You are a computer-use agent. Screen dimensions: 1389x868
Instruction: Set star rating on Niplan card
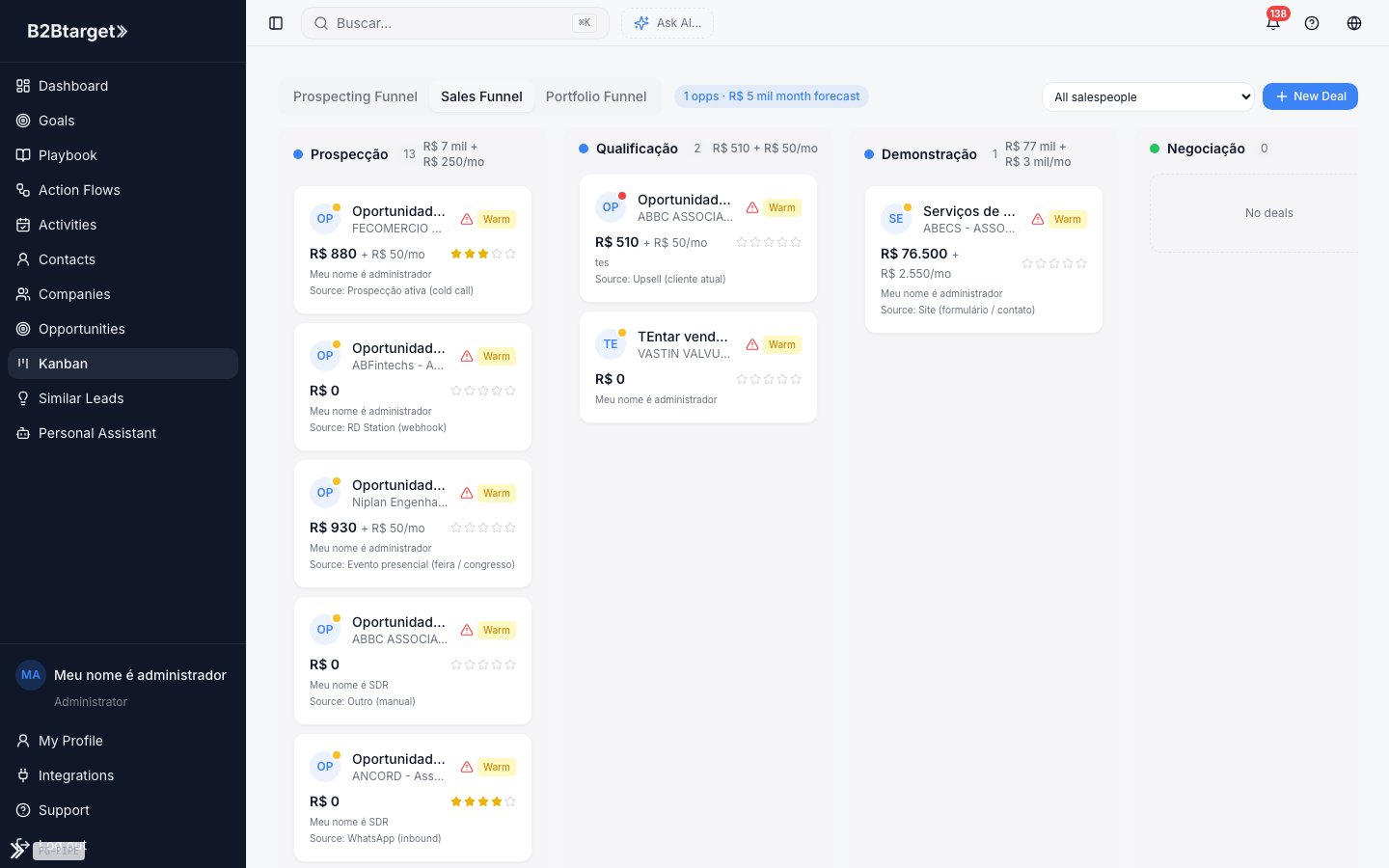click(x=483, y=528)
